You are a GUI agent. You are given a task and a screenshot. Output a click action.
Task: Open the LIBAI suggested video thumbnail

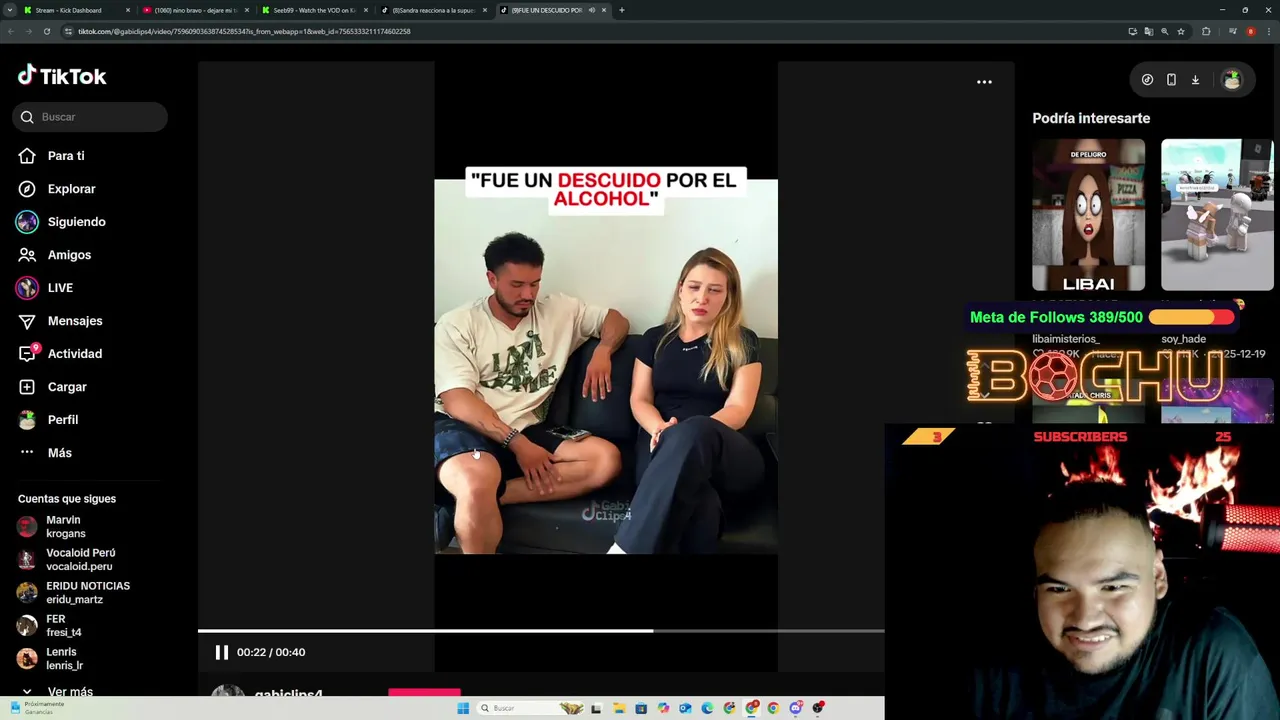tap(1089, 215)
